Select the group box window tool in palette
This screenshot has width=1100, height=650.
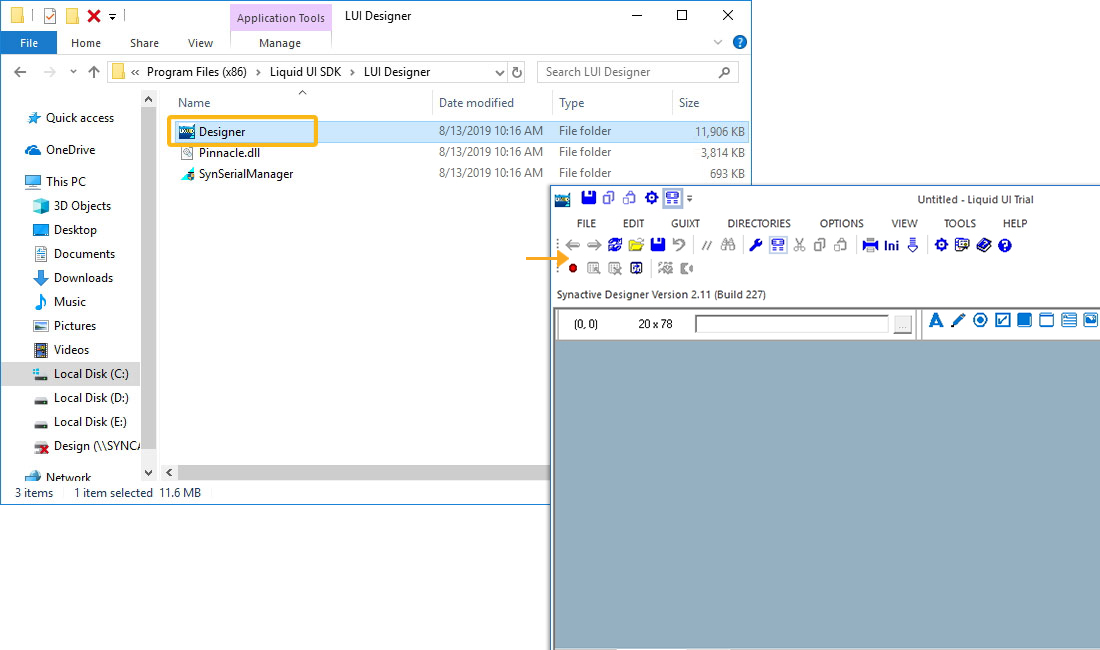tap(1046, 320)
